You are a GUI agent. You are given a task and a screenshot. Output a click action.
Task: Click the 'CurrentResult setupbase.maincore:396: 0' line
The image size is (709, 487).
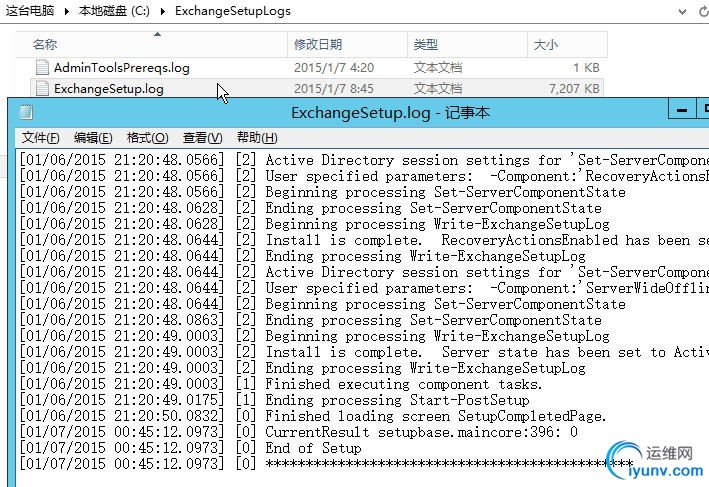pos(421,432)
